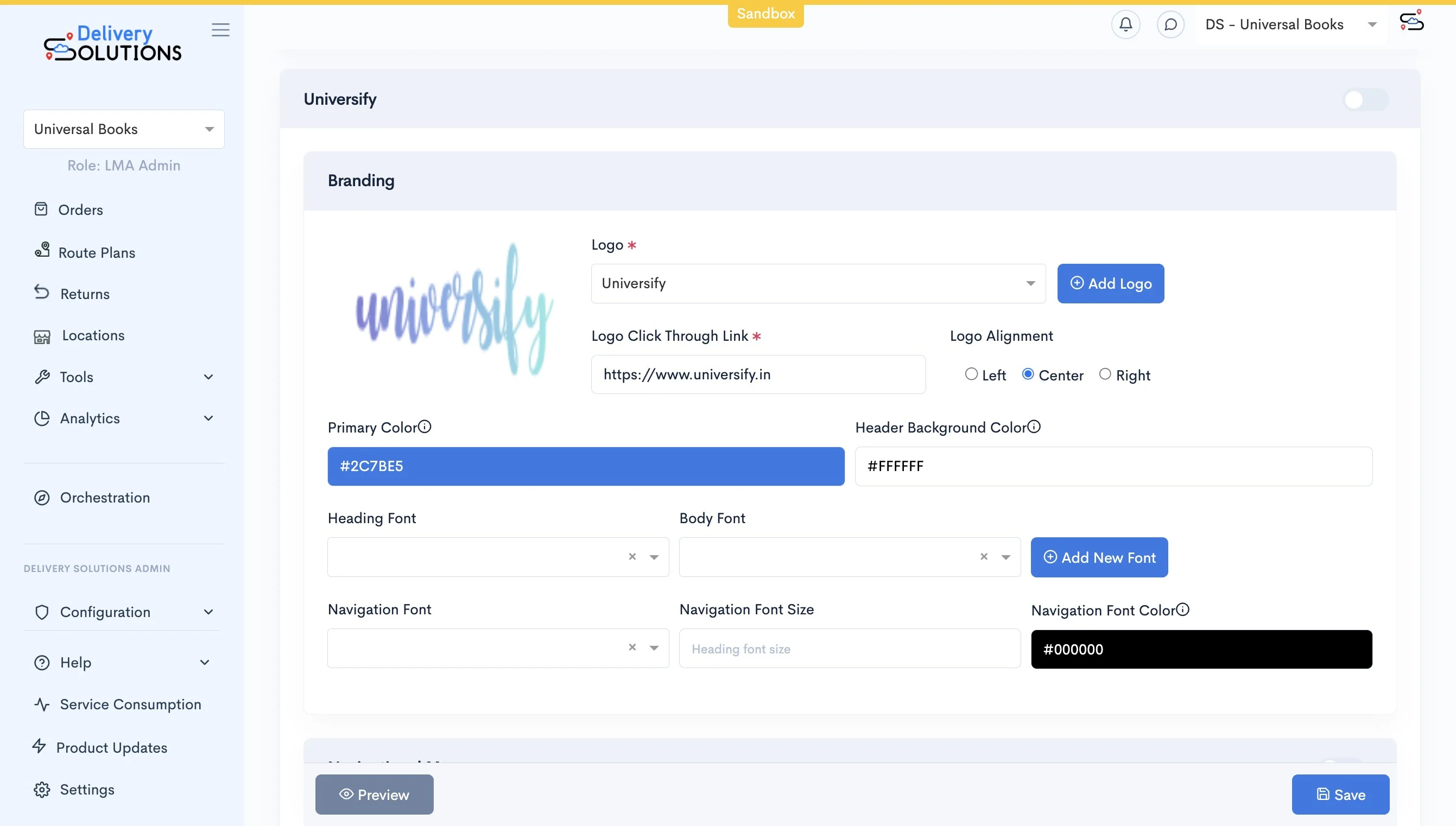Open Heading Font dropdown arrow

pyautogui.click(x=654, y=557)
